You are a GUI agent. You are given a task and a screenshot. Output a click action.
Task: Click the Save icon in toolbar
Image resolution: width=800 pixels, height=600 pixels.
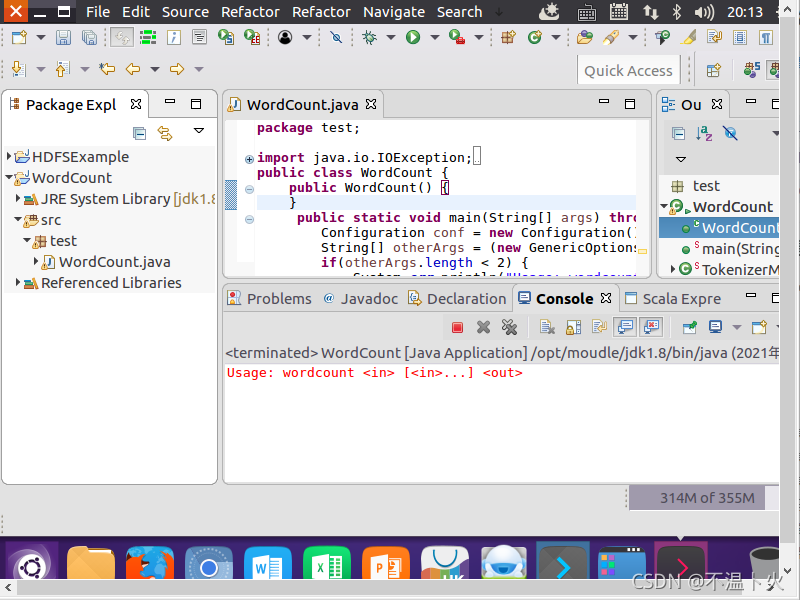pos(63,37)
